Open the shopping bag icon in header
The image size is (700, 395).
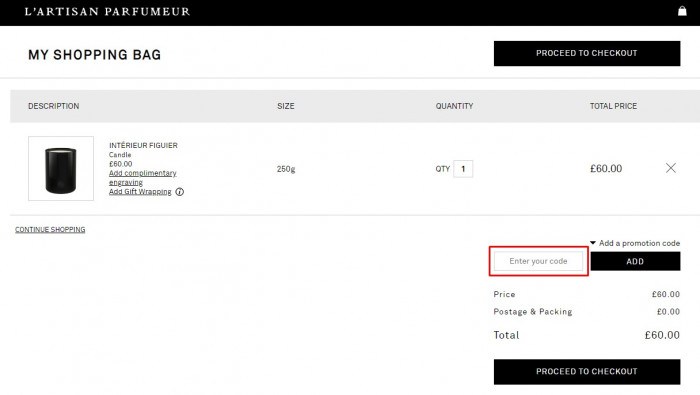click(x=682, y=11)
